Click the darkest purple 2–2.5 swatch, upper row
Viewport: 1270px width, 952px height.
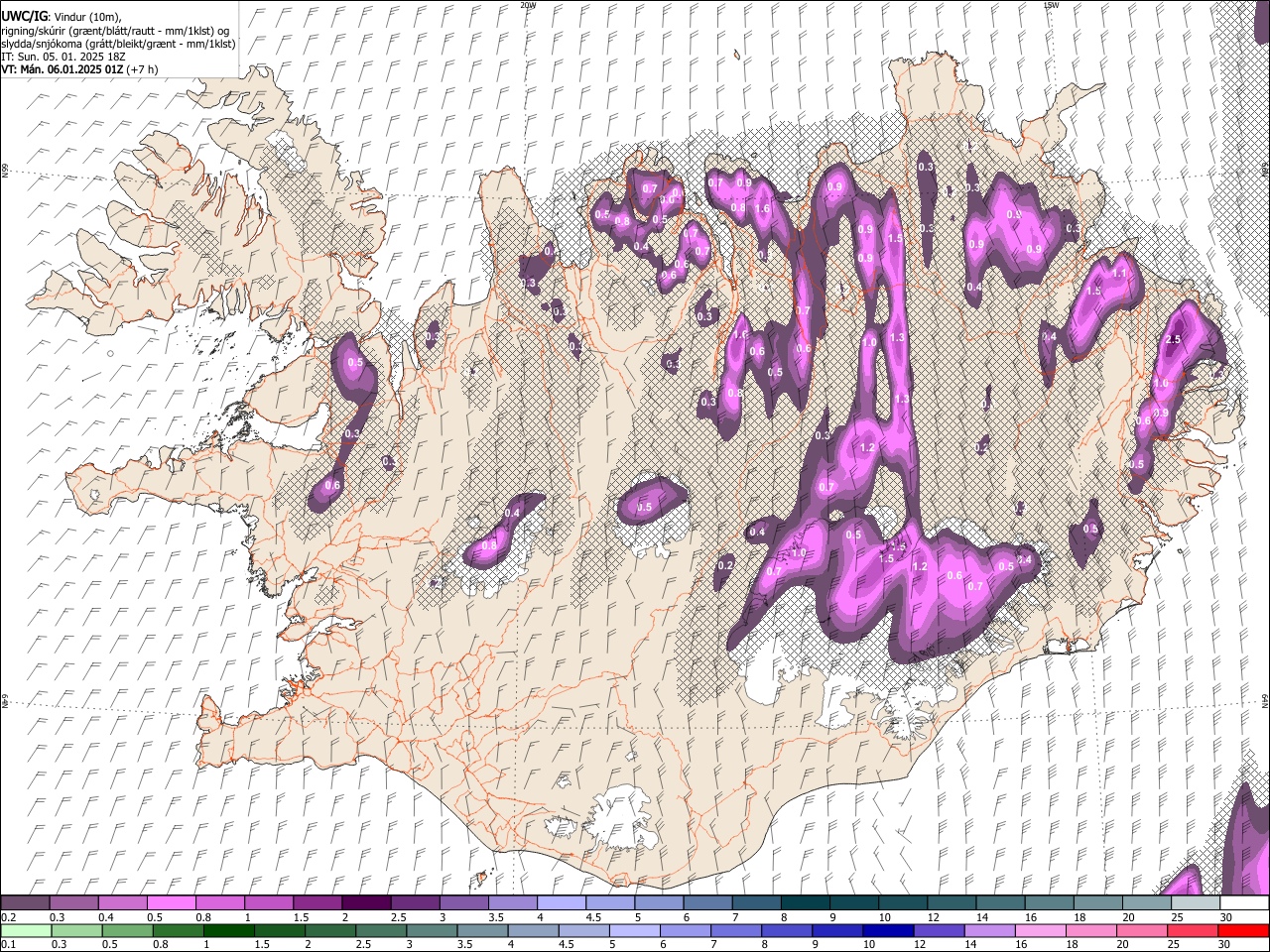click(365, 902)
